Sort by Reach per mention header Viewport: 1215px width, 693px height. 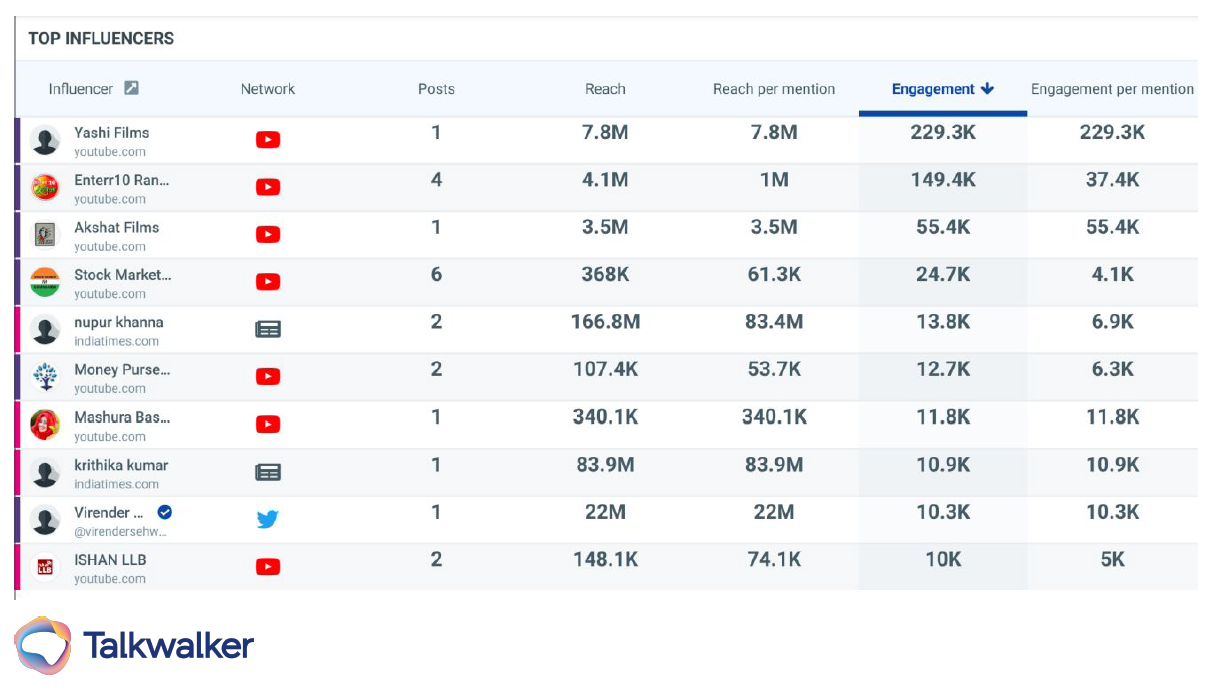(774, 89)
